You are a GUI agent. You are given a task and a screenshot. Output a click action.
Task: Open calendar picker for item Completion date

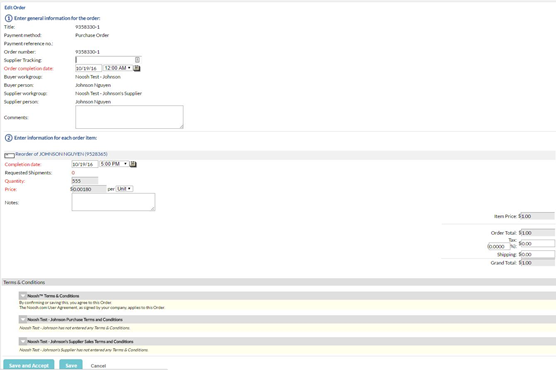point(133,164)
